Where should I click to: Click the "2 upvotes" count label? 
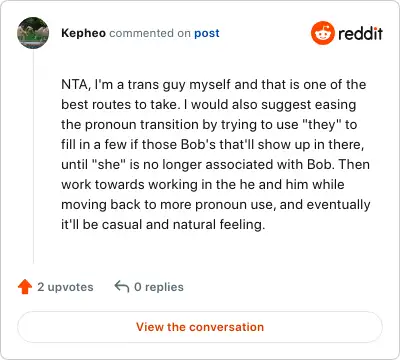coord(65,287)
